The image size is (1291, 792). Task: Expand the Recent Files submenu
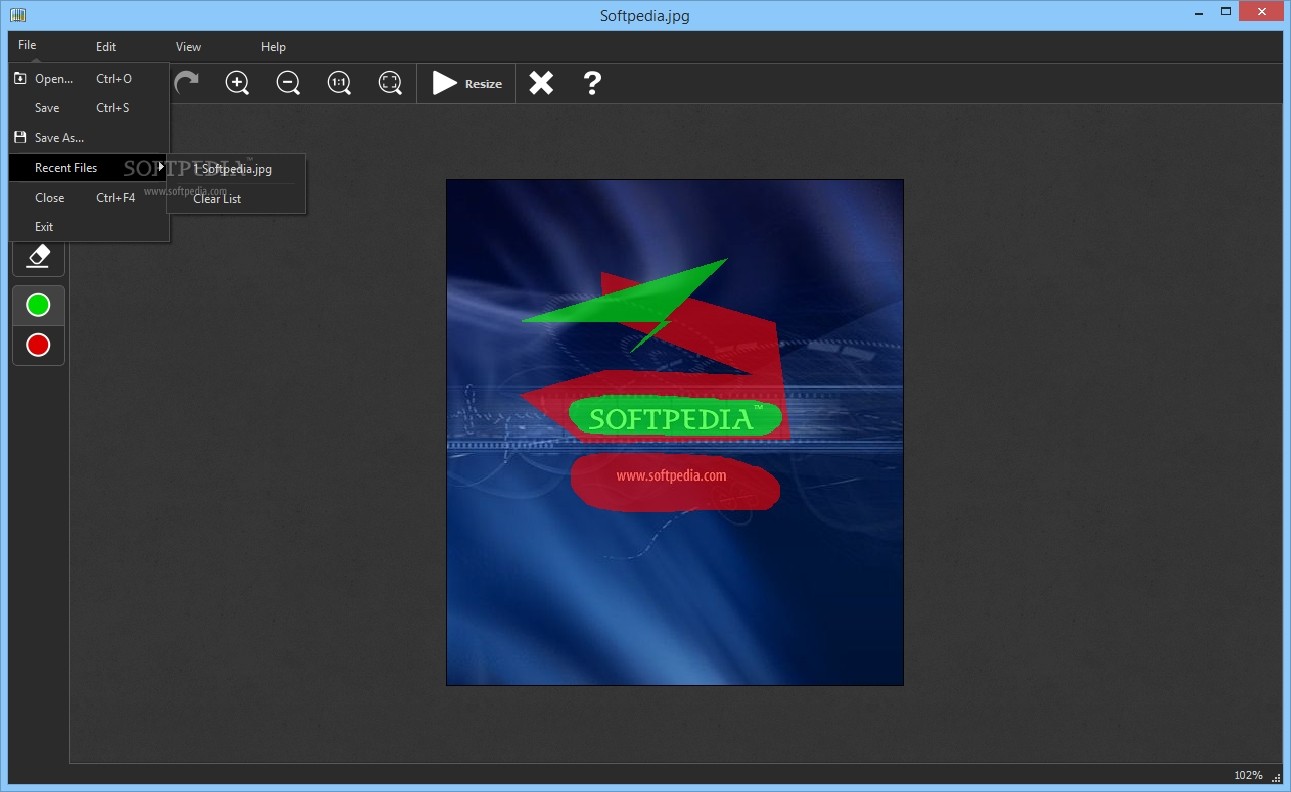point(89,168)
